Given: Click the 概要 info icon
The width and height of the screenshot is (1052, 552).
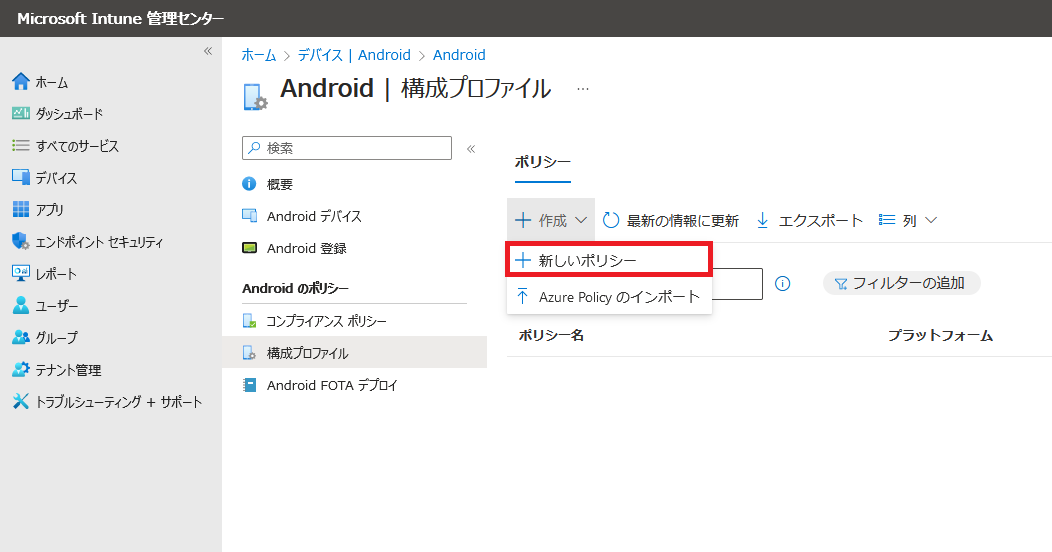Looking at the screenshot, I should [x=249, y=184].
